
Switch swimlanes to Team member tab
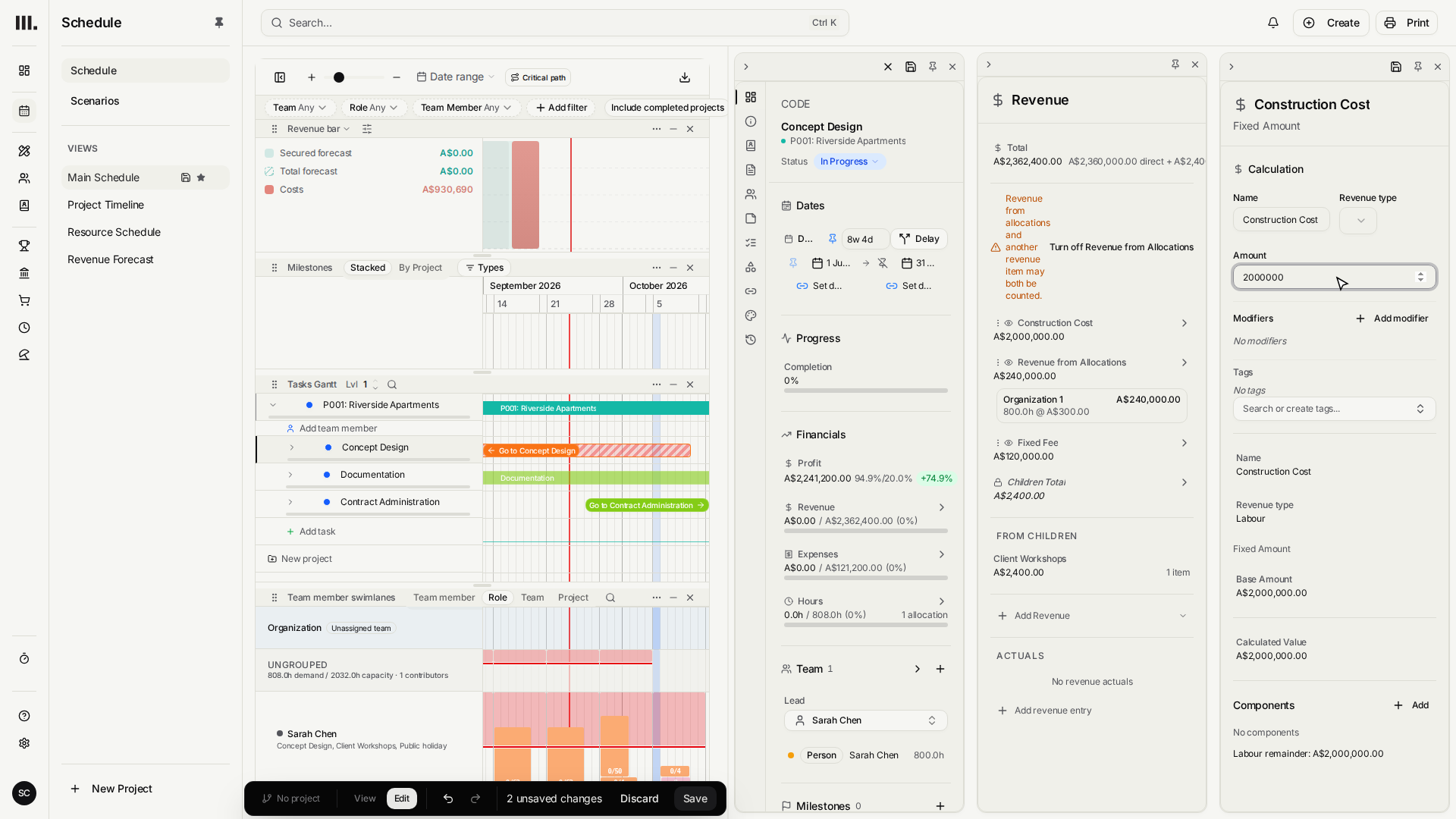(444, 598)
